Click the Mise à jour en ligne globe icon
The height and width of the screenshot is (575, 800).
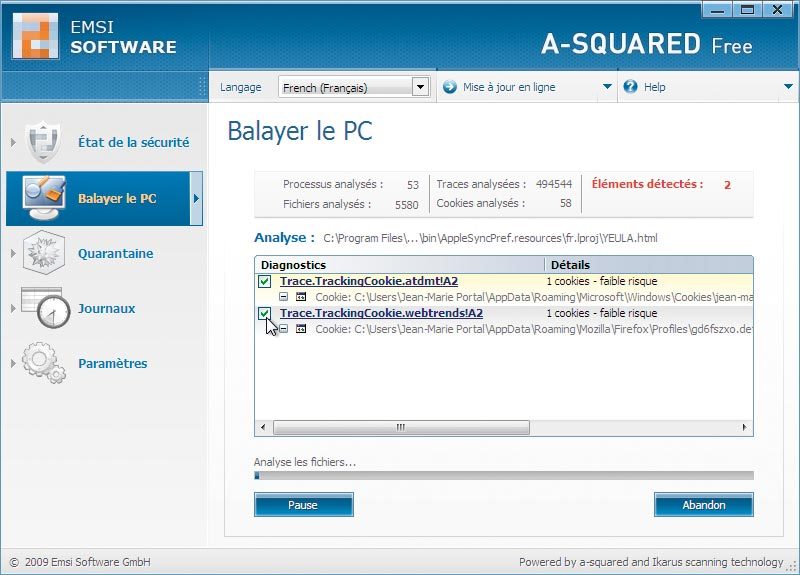tap(449, 87)
